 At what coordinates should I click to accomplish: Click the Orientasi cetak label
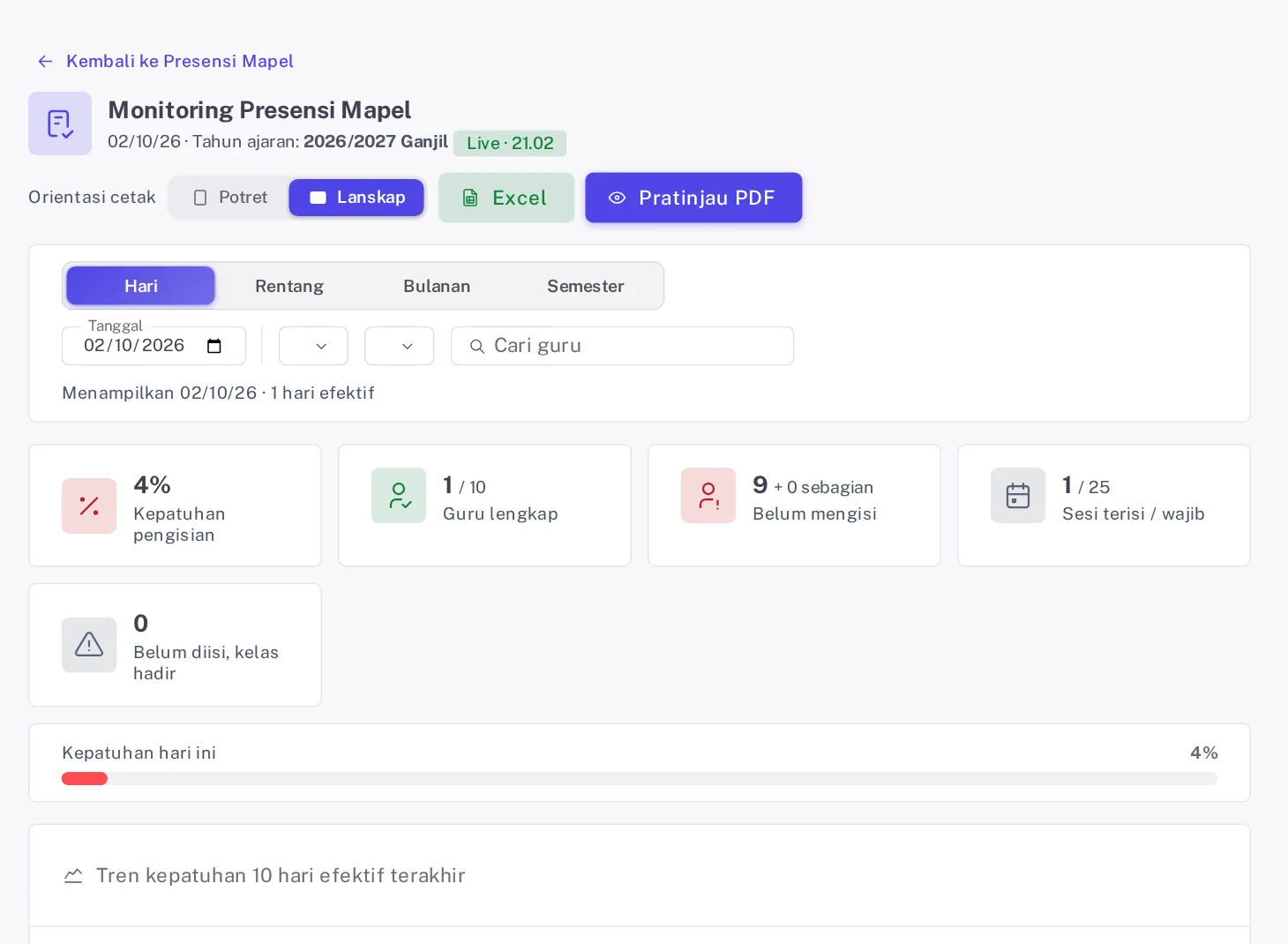(x=92, y=198)
